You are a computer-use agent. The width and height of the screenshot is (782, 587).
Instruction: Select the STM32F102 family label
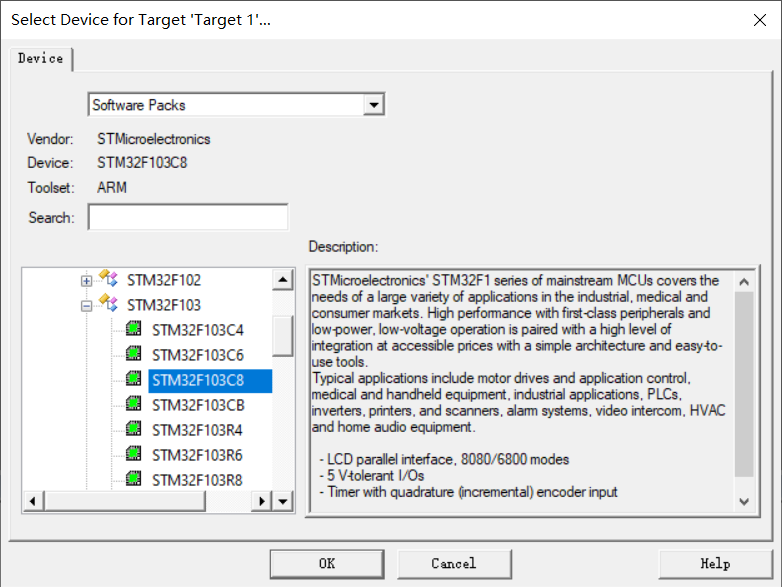164,280
